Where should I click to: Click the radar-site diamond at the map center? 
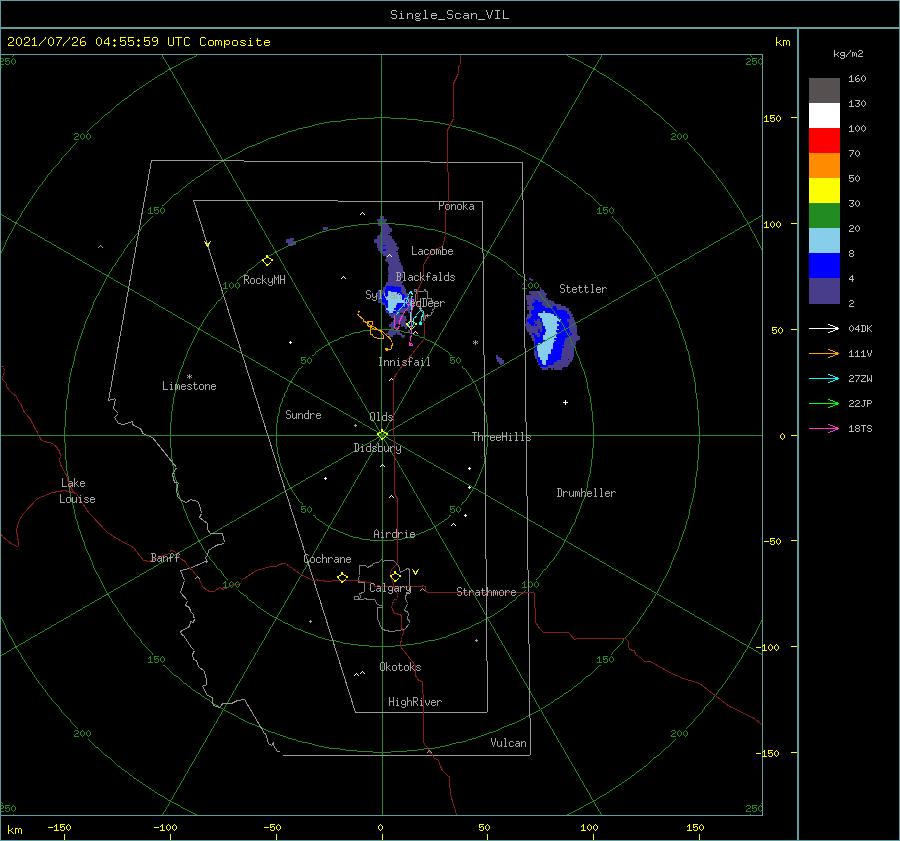(382, 435)
